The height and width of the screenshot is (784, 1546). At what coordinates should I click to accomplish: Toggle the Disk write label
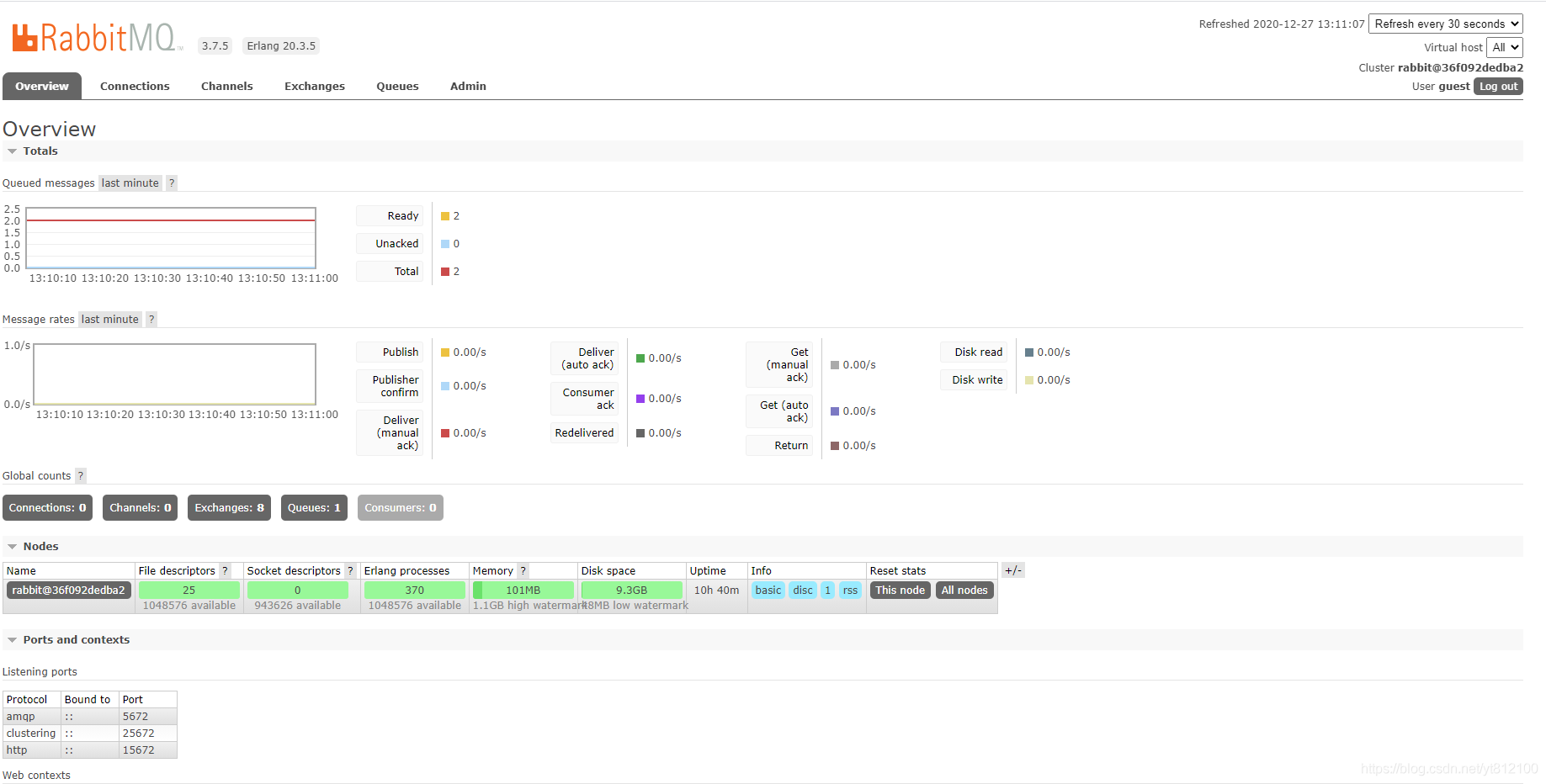coord(974,380)
